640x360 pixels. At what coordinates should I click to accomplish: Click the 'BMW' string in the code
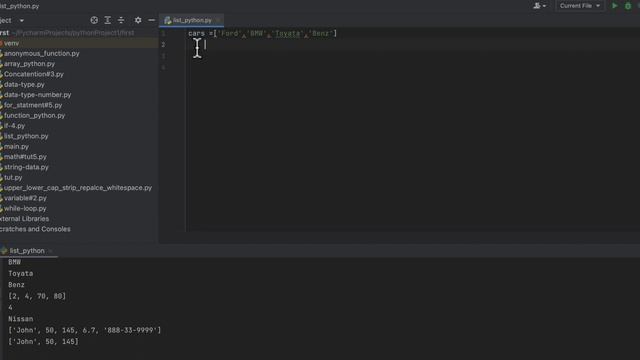(x=256, y=33)
